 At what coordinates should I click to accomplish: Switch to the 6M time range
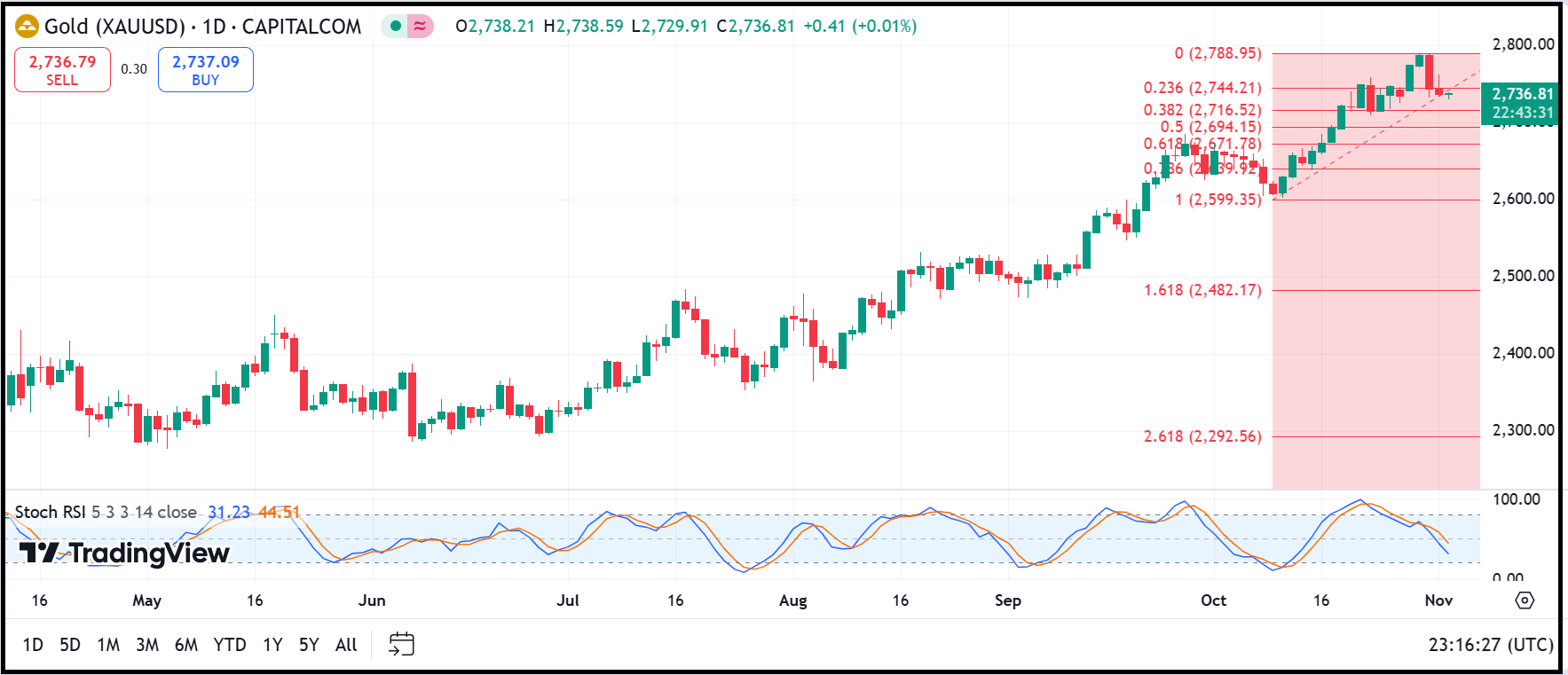[x=186, y=645]
